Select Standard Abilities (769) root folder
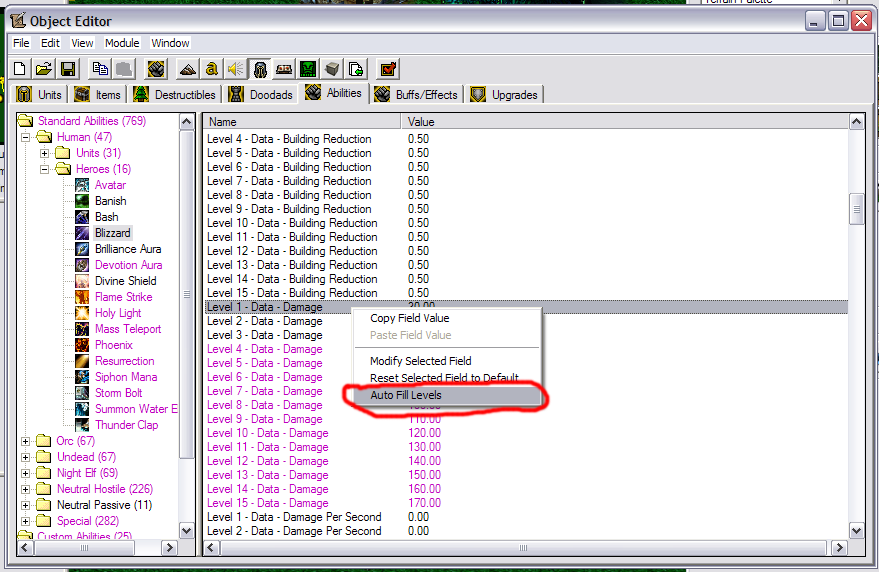This screenshot has height=572, width=879. tap(92, 121)
